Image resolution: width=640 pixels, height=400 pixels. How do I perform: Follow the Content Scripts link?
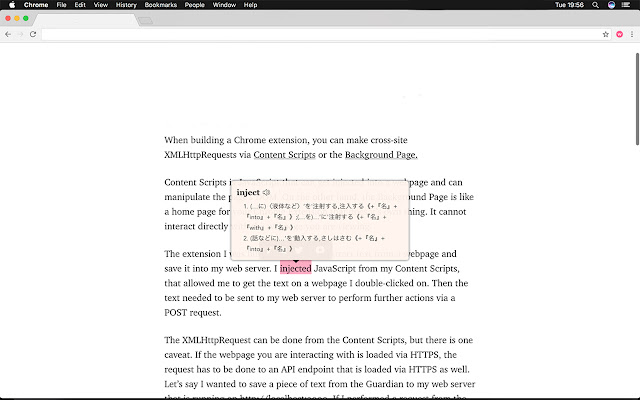coord(284,155)
